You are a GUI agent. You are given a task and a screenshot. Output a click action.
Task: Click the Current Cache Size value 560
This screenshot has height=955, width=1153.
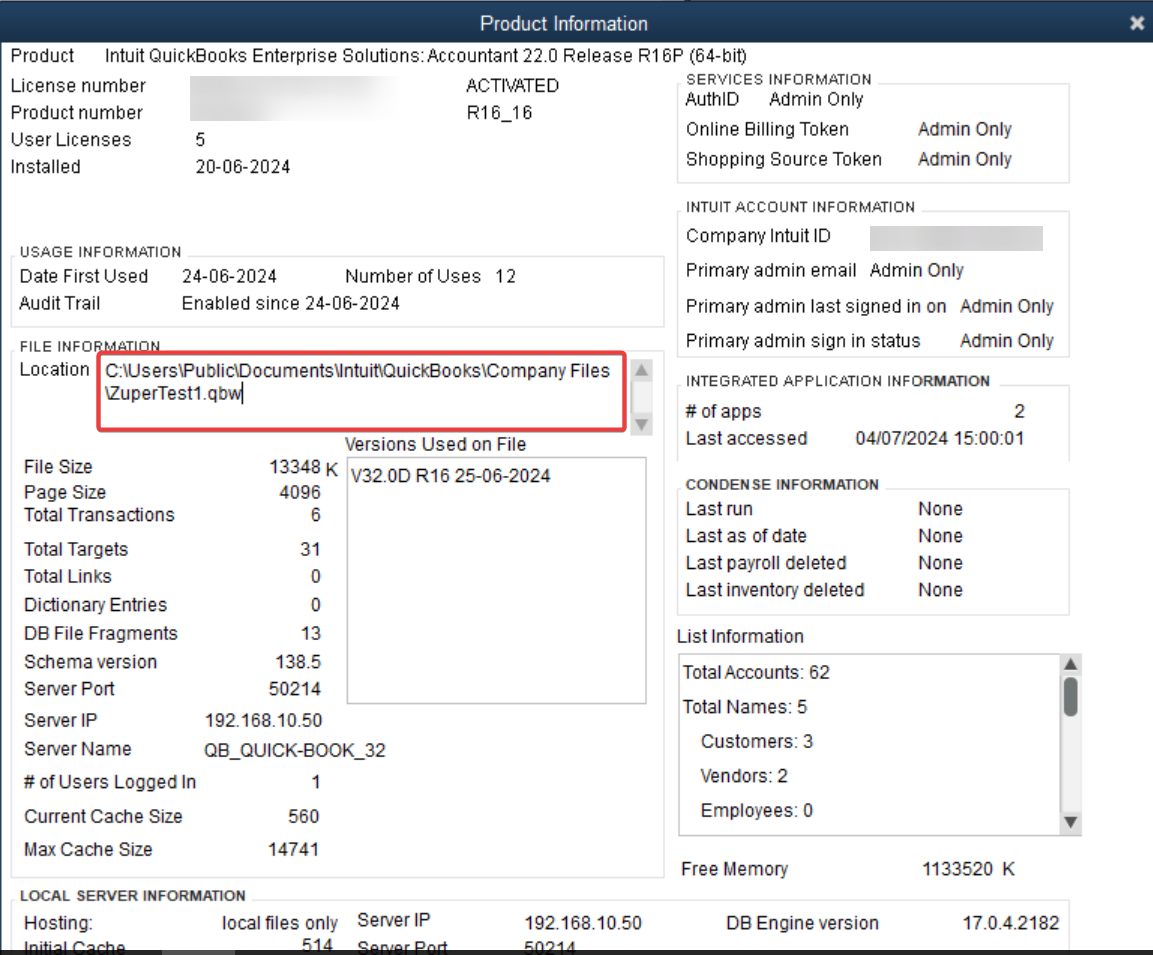tap(303, 816)
